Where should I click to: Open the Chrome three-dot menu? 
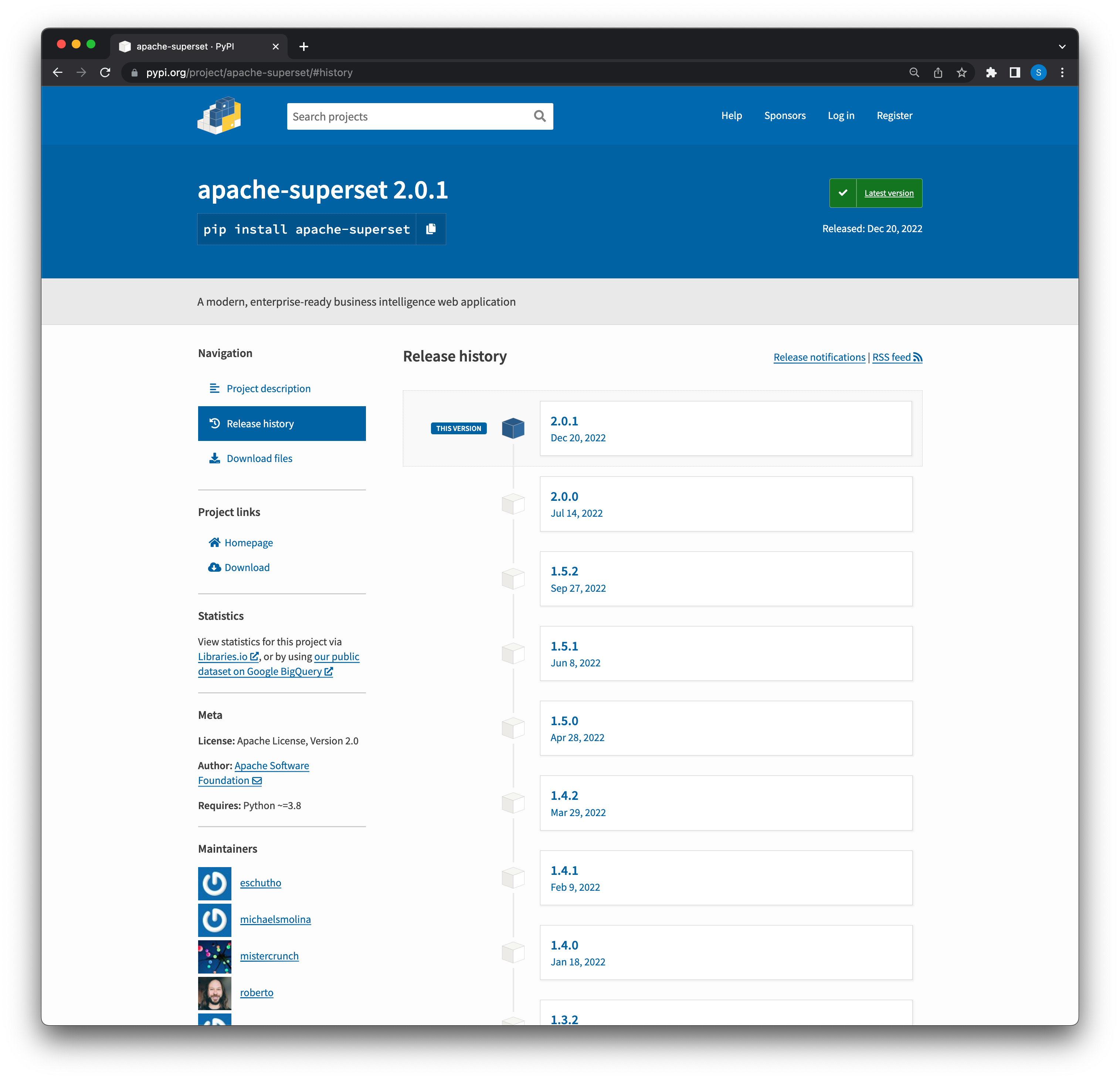click(x=1062, y=72)
